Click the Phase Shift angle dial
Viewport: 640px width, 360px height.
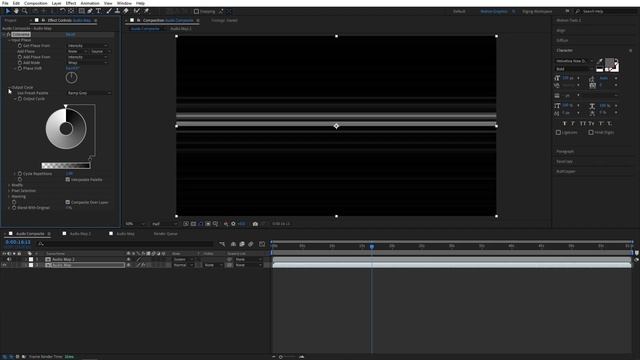tap(71, 78)
